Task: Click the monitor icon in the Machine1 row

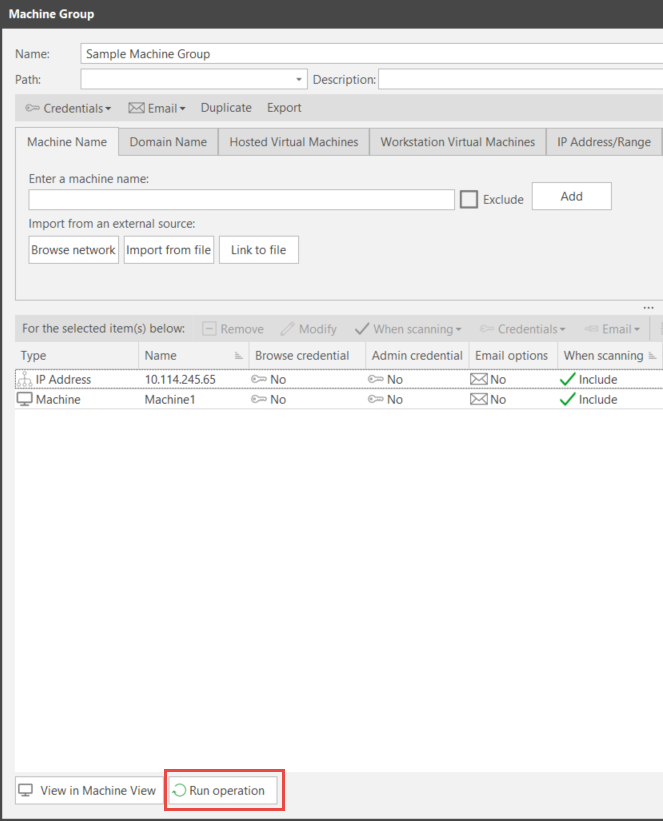Action: [x=25, y=399]
